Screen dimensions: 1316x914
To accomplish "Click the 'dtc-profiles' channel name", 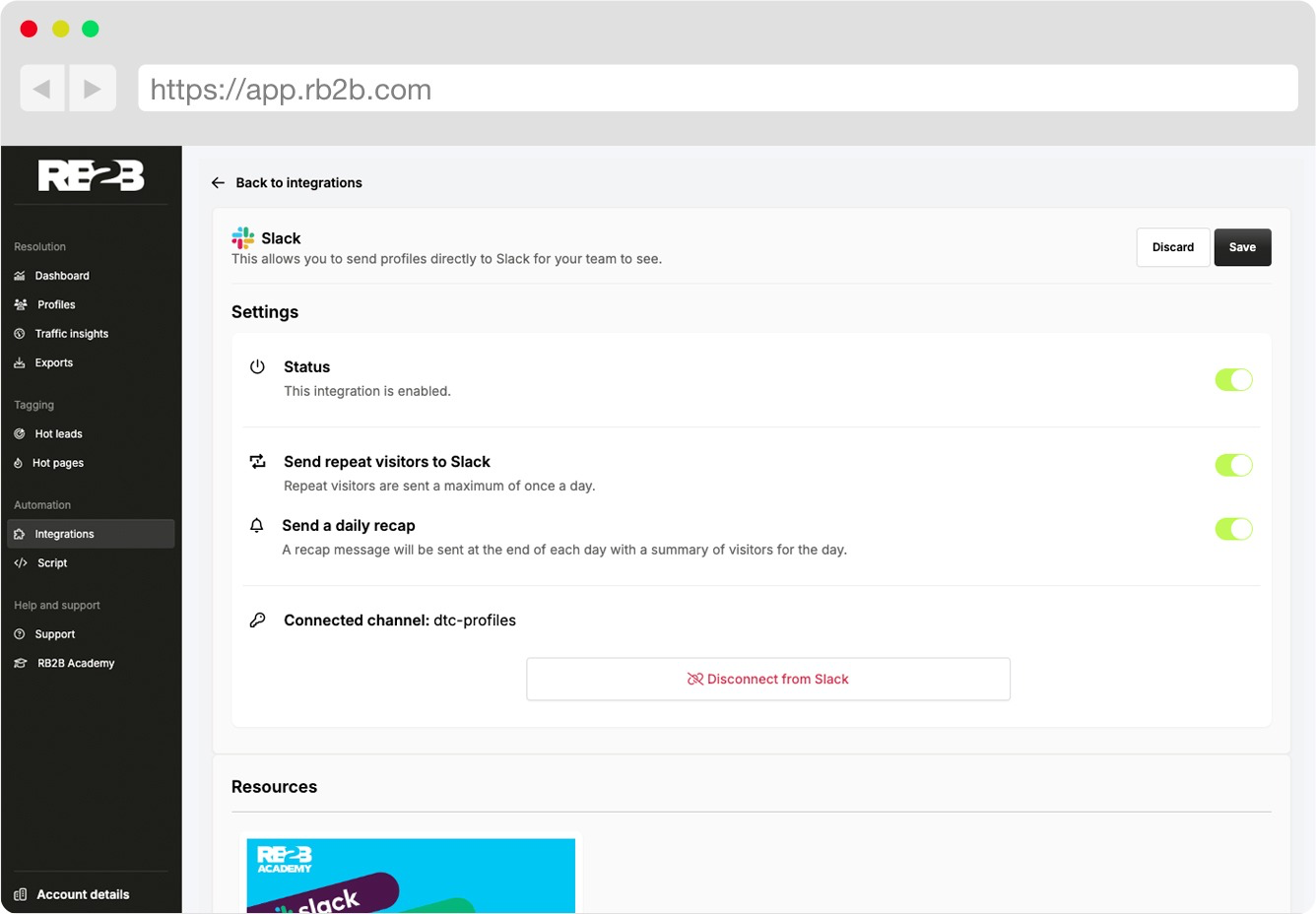I will click(x=475, y=620).
